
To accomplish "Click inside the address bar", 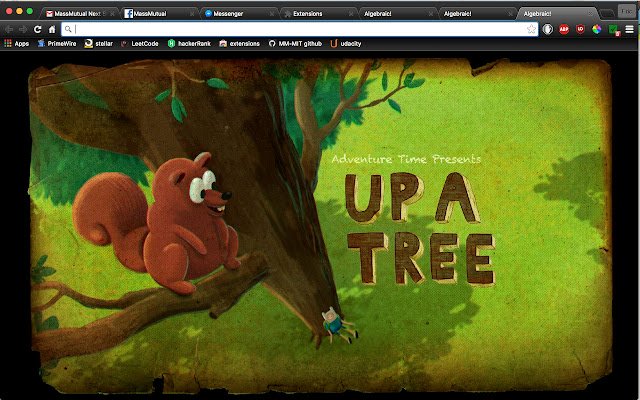I will coord(299,29).
